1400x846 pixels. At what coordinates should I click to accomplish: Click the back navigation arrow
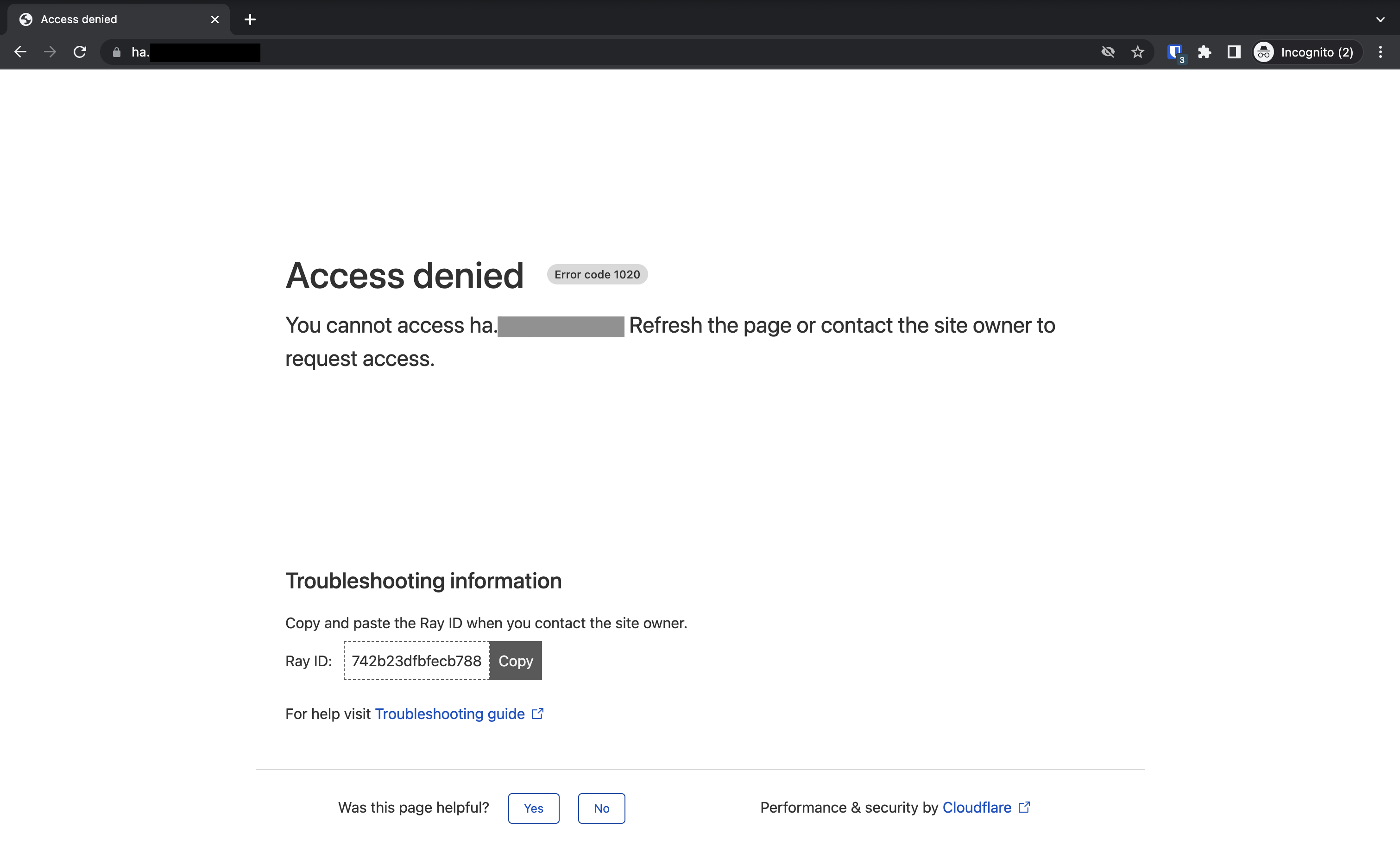pyautogui.click(x=20, y=52)
